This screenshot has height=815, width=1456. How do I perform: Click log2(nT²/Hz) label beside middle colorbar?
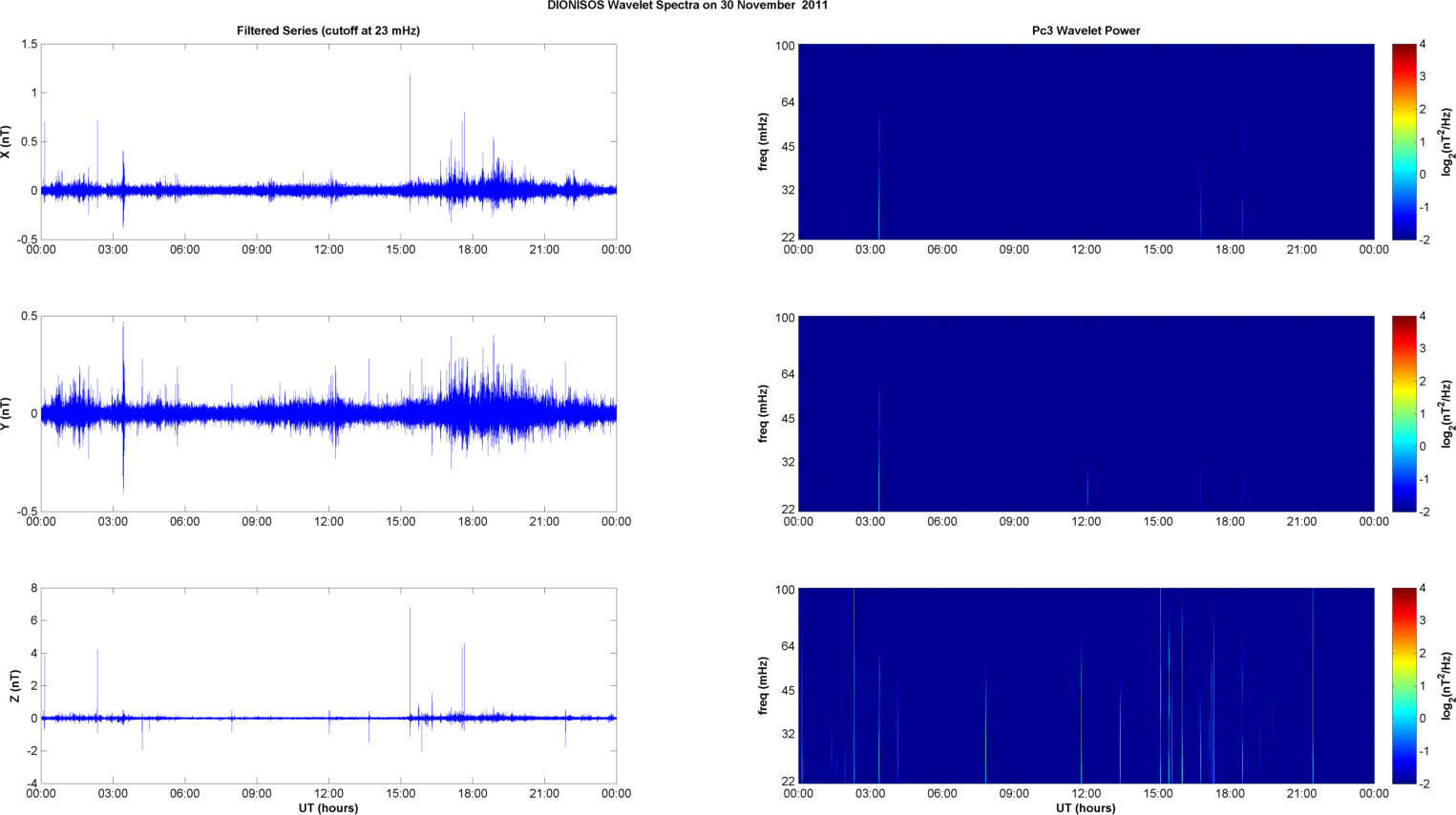(1447, 414)
